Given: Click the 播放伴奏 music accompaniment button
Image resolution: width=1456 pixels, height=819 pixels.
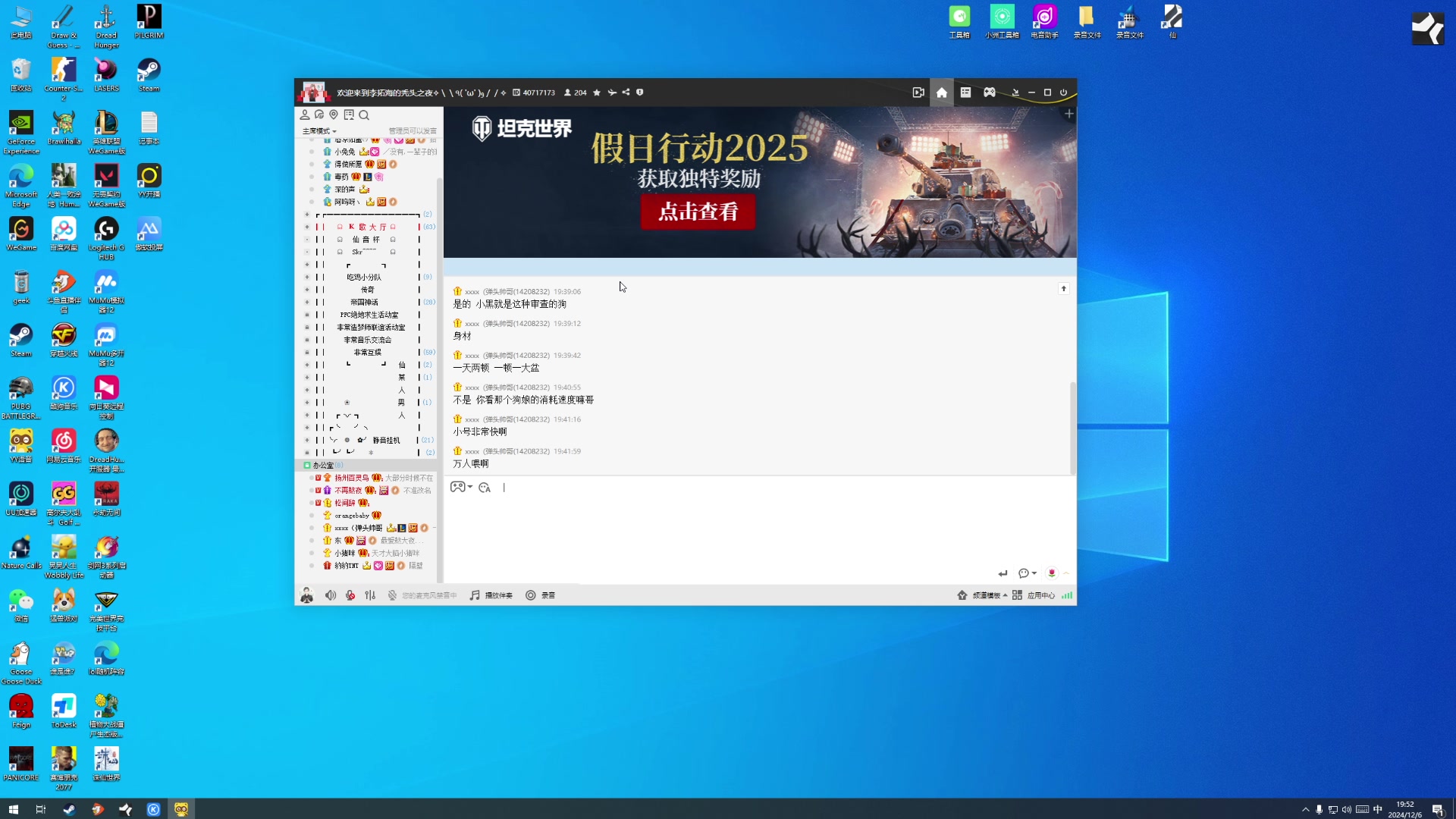Looking at the screenshot, I should pyautogui.click(x=491, y=595).
